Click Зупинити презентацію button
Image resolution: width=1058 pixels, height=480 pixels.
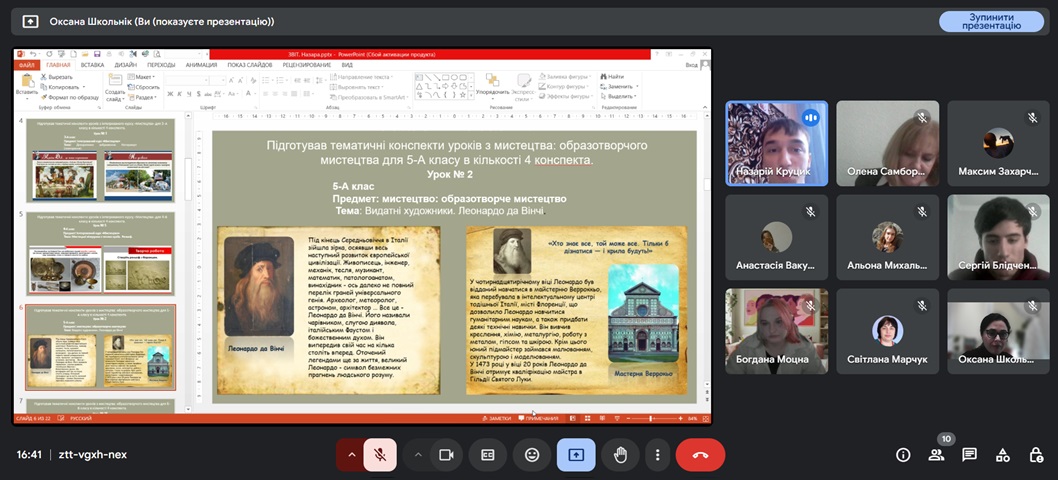click(x=991, y=21)
